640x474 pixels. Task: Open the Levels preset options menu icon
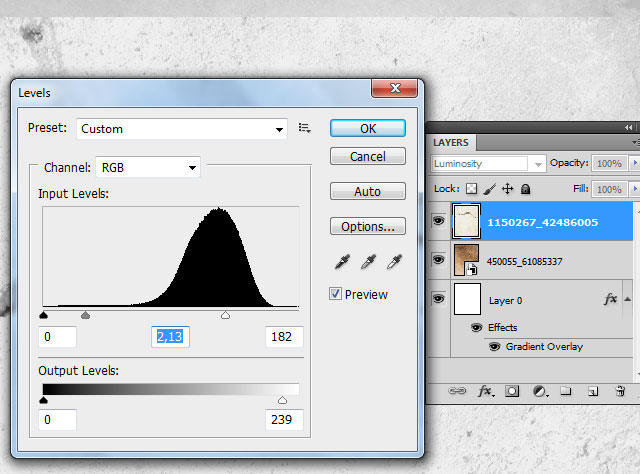[304, 128]
